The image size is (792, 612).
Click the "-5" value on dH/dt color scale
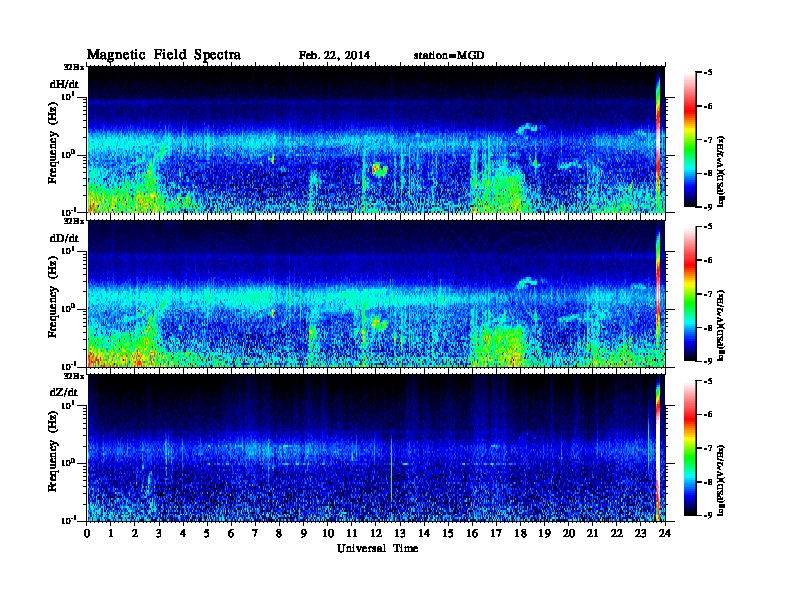pyautogui.click(x=708, y=73)
